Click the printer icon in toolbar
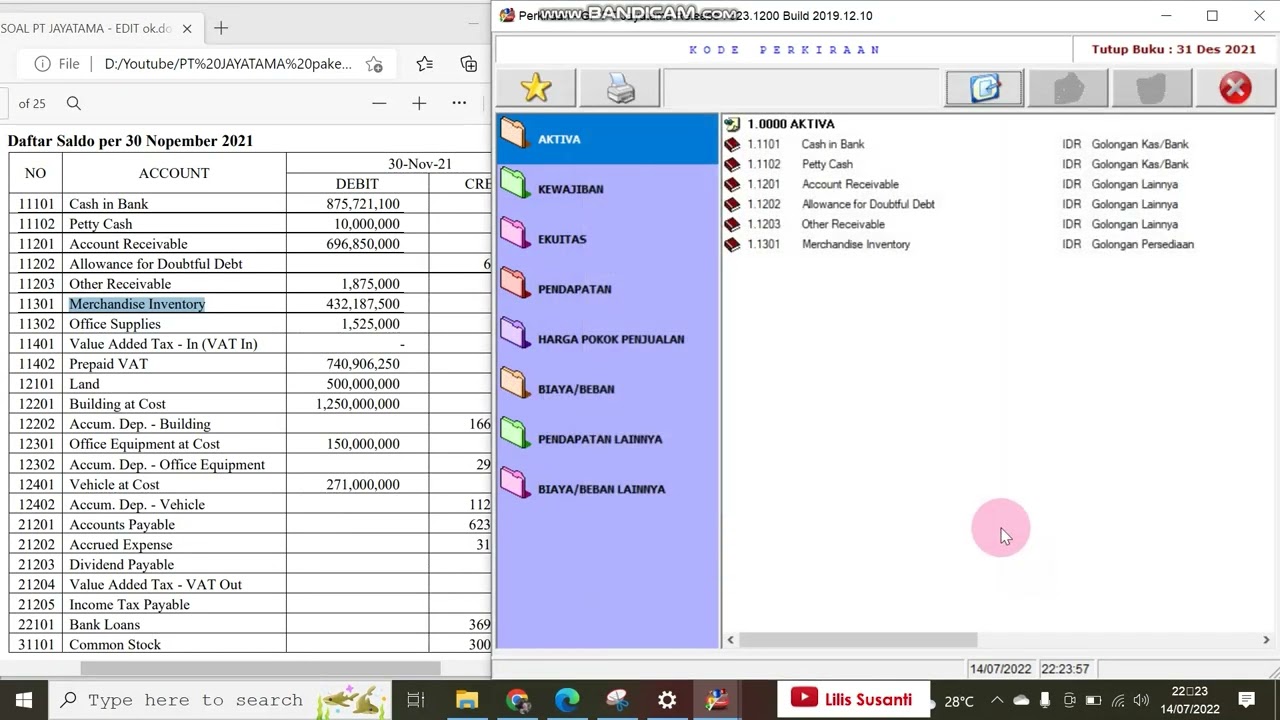The image size is (1280, 720). click(x=620, y=88)
